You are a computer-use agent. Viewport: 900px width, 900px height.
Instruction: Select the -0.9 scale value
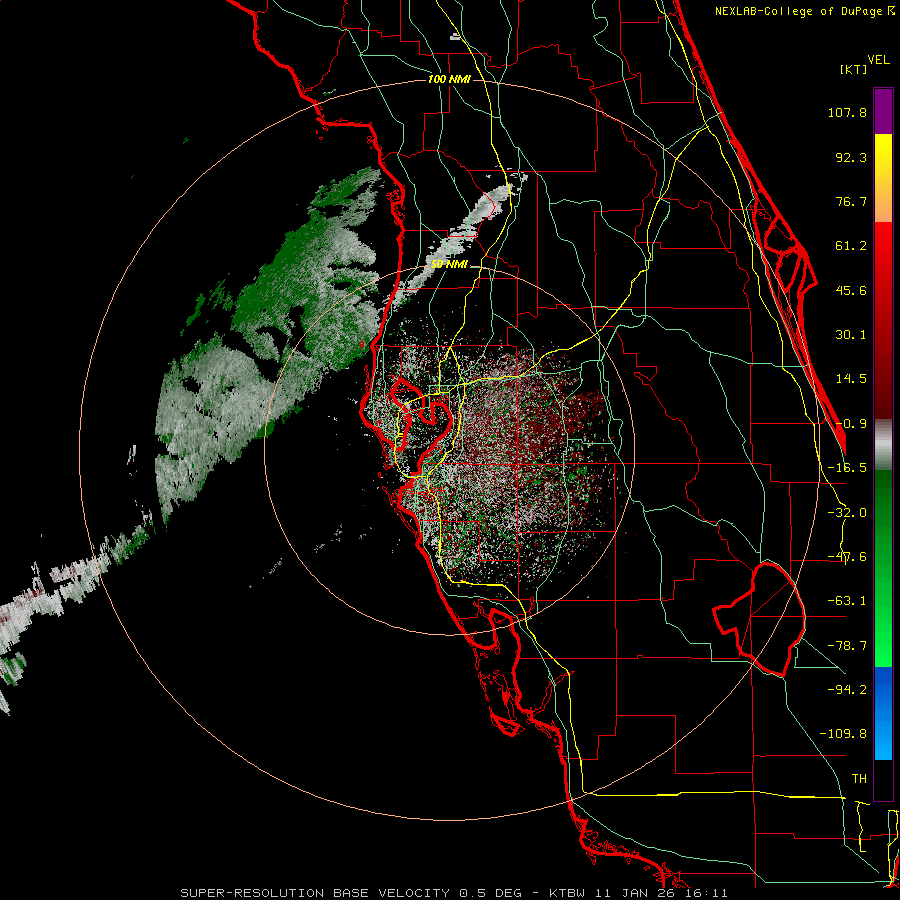(851, 424)
